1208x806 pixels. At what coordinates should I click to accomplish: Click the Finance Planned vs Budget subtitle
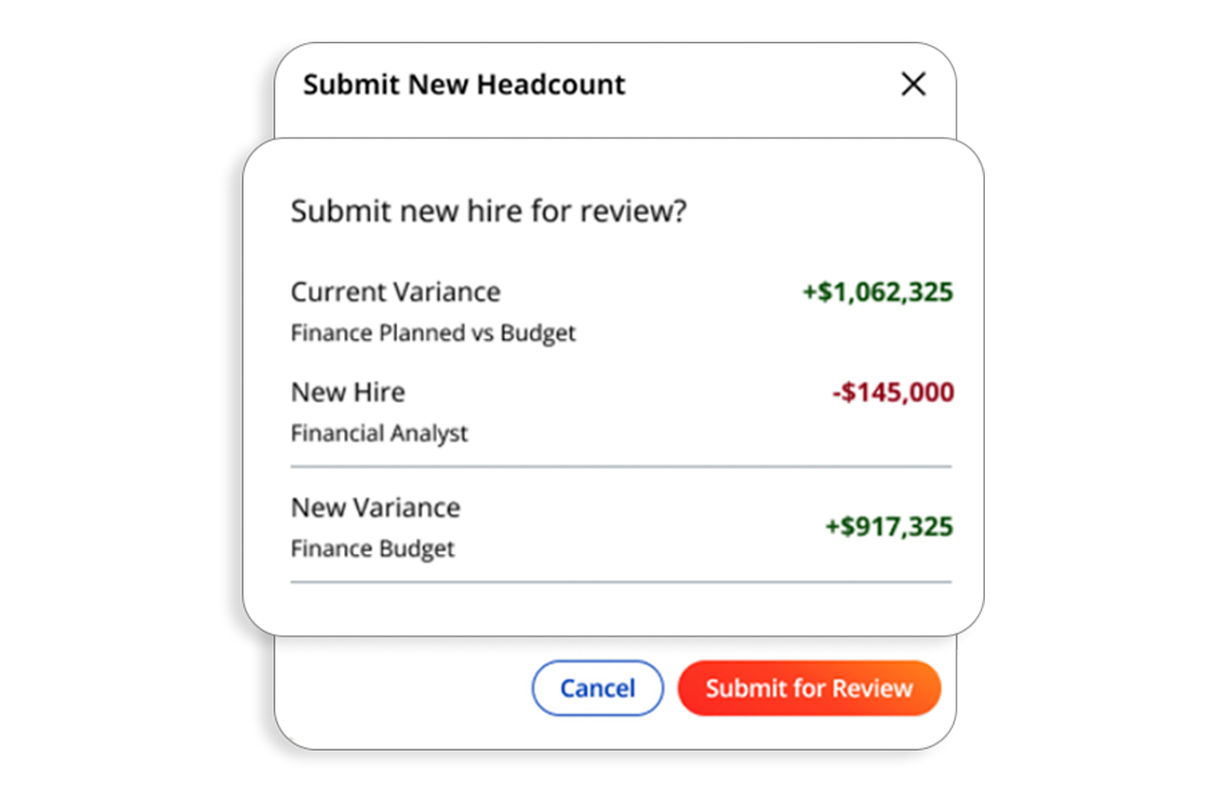click(433, 333)
